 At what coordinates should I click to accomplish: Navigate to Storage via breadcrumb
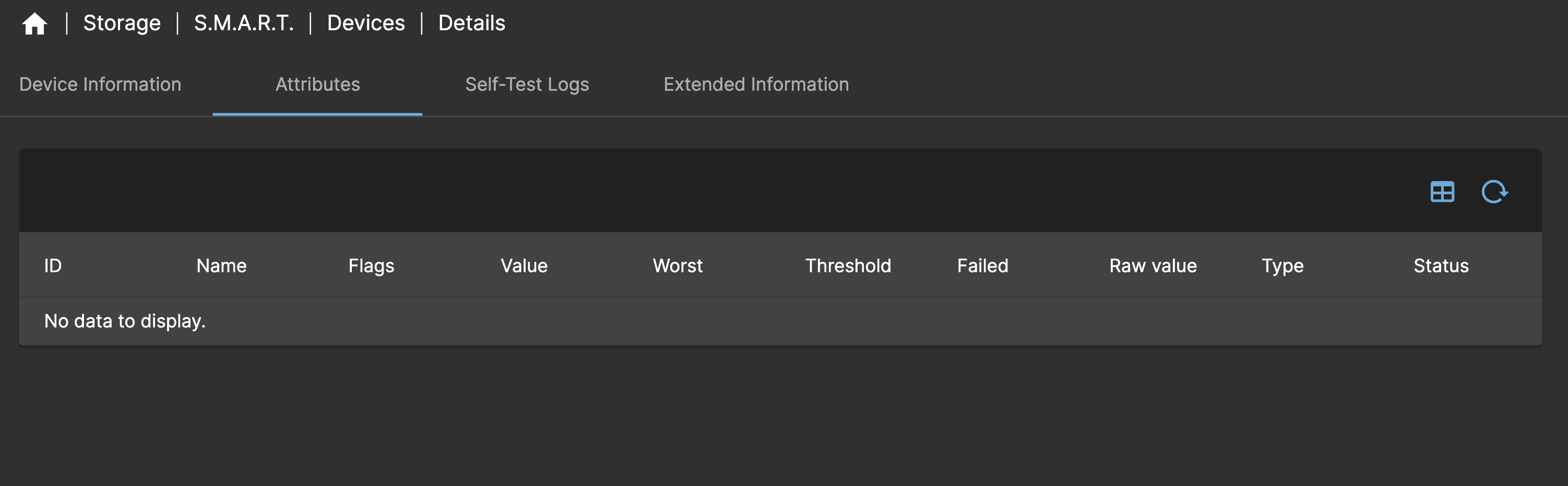click(121, 23)
